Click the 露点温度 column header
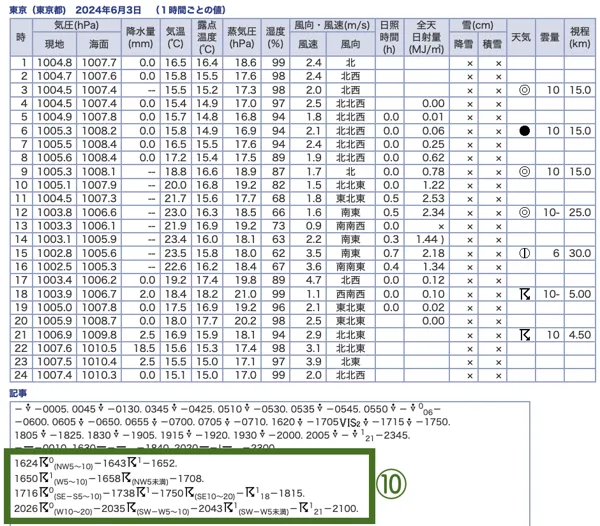The image size is (600, 526). [207, 37]
